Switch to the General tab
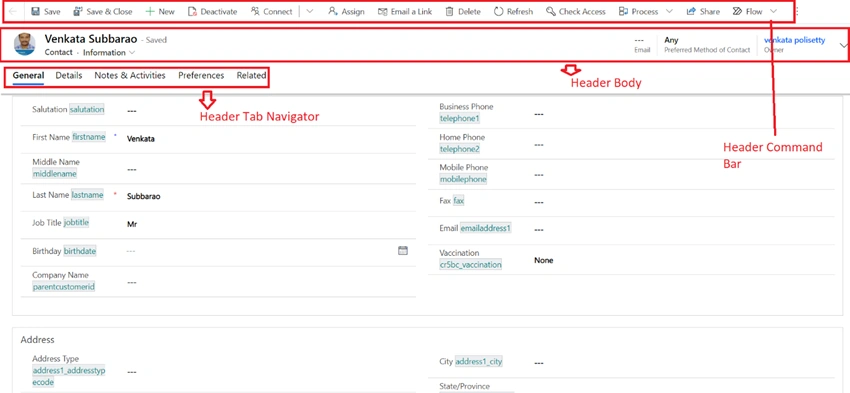Screen dimensions: 850x393 28,76
